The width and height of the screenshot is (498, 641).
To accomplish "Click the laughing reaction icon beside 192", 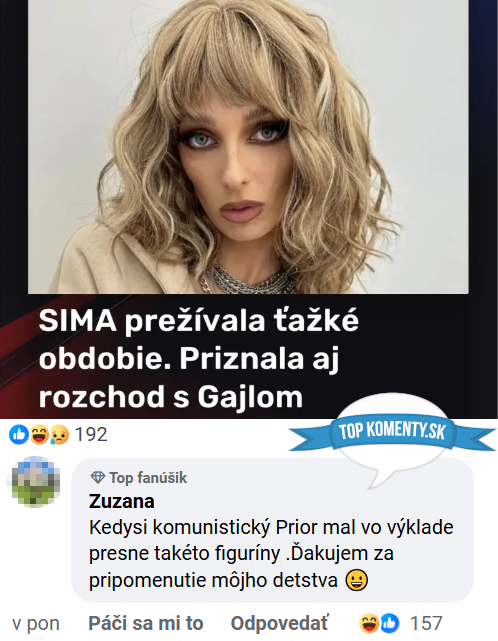I will point(40,434).
